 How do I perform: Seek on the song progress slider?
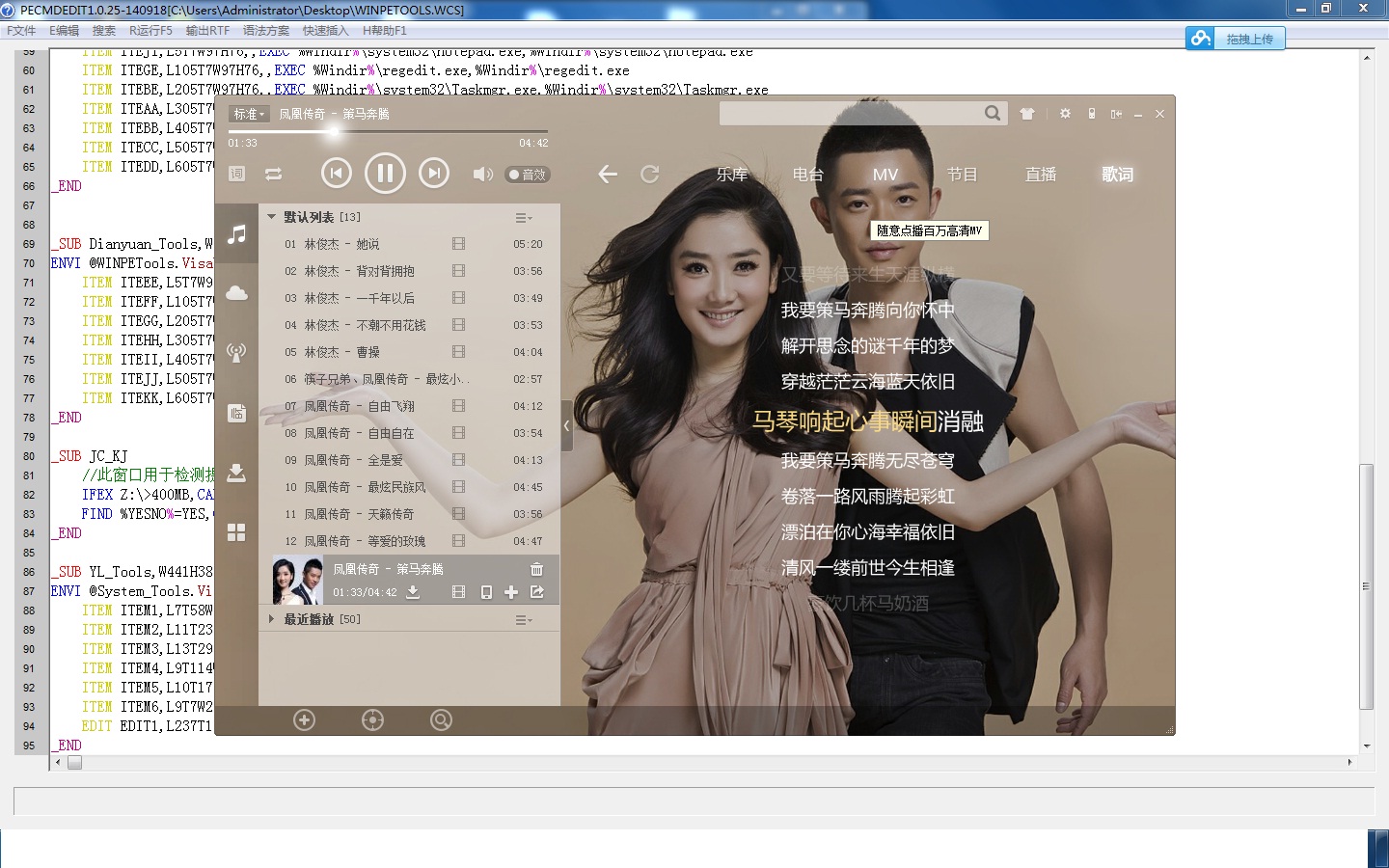[x=388, y=131]
